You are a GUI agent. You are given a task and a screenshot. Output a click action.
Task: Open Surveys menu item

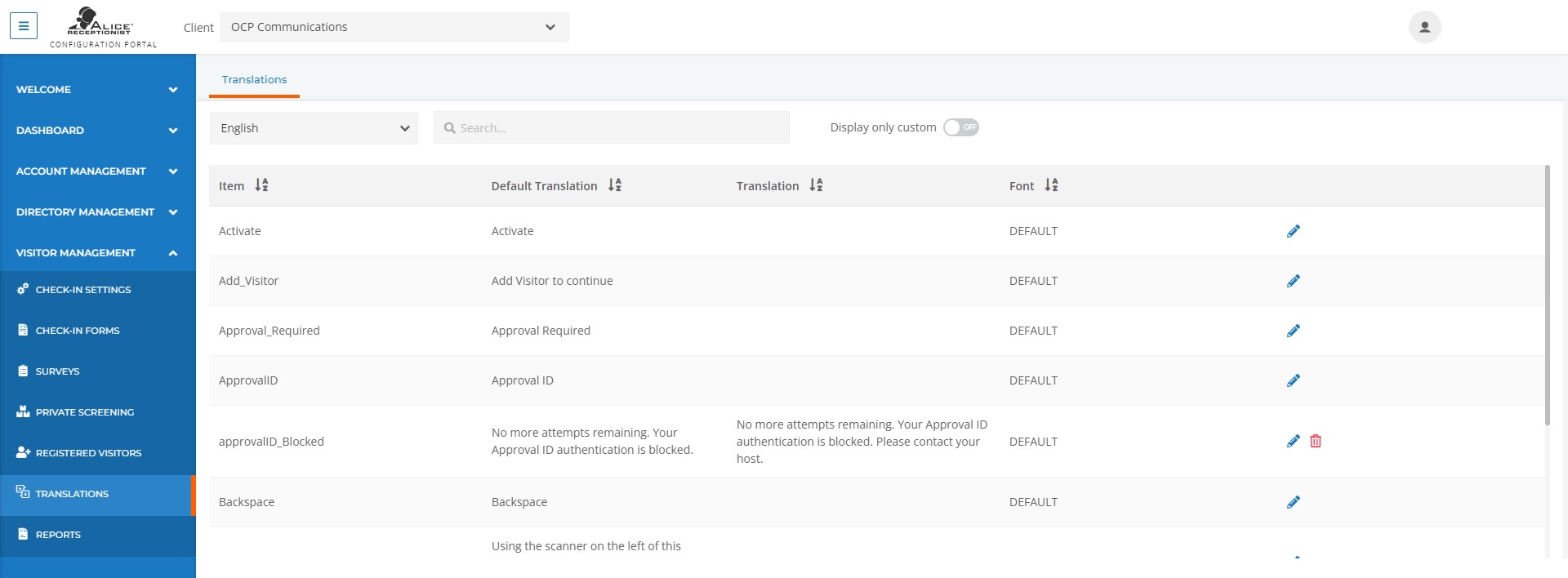click(x=98, y=371)
